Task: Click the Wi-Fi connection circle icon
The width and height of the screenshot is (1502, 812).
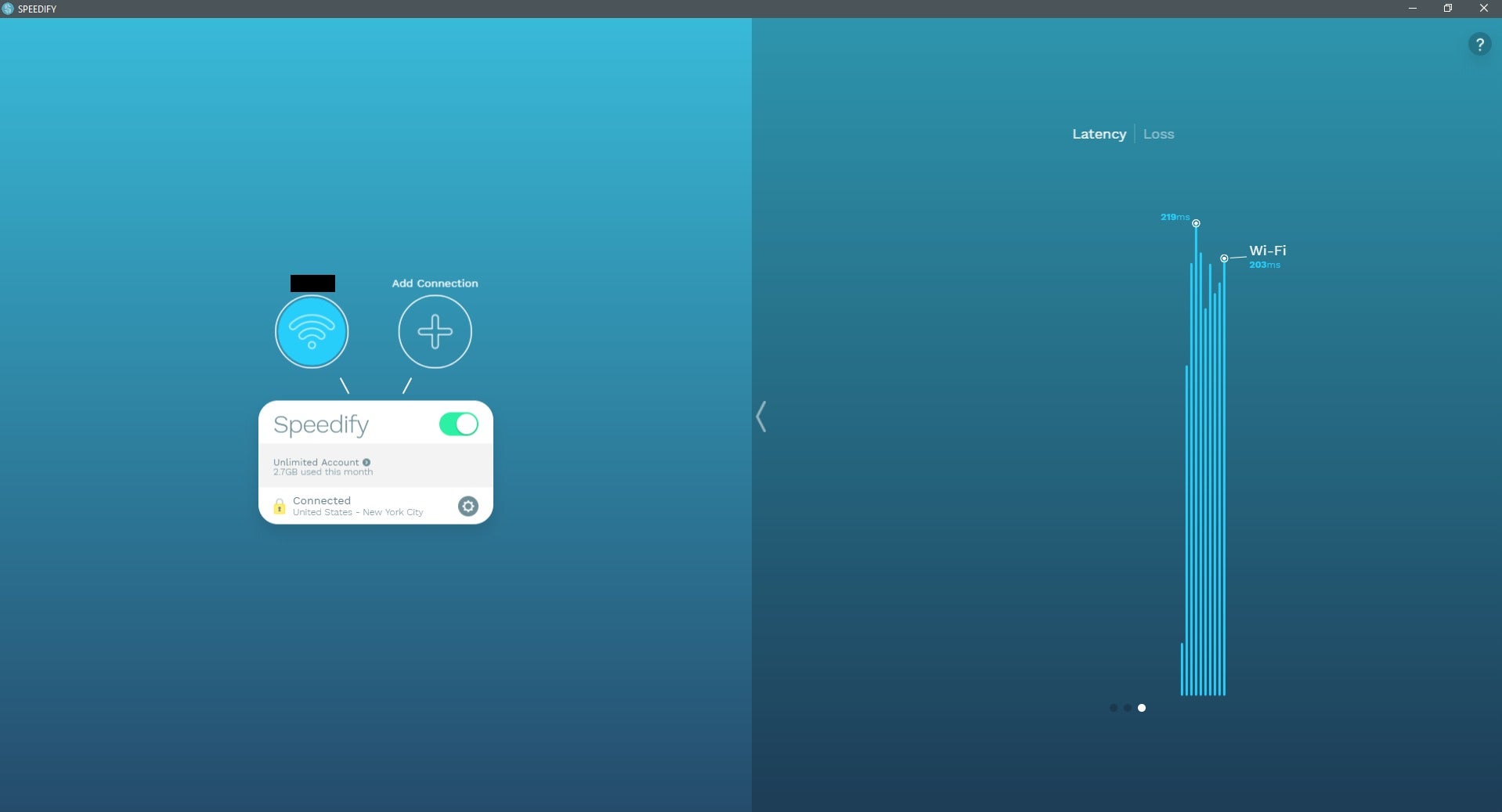Action: [312, 332]
